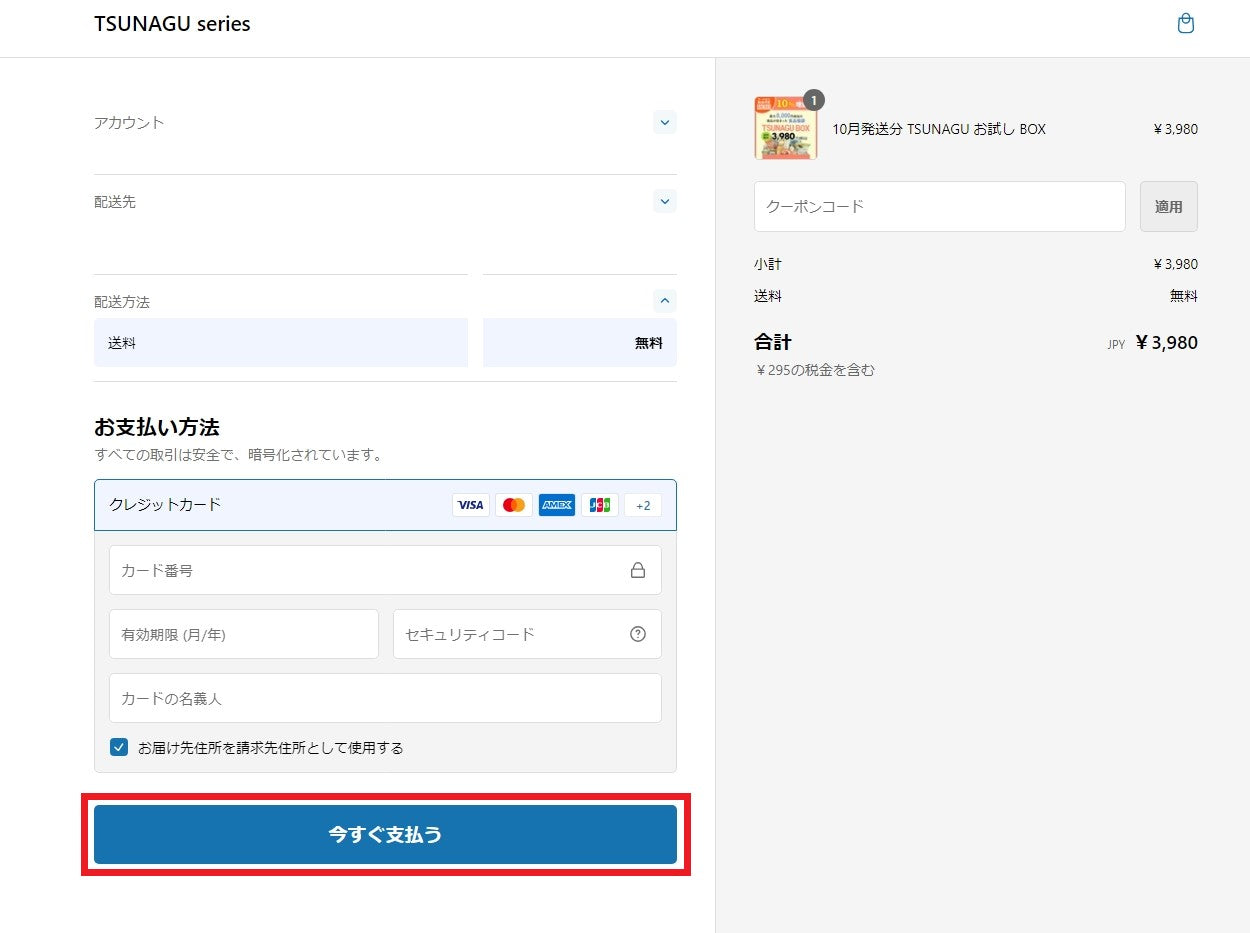
Task: Focus the クーポンコード input field
Action: coord(940,206)
